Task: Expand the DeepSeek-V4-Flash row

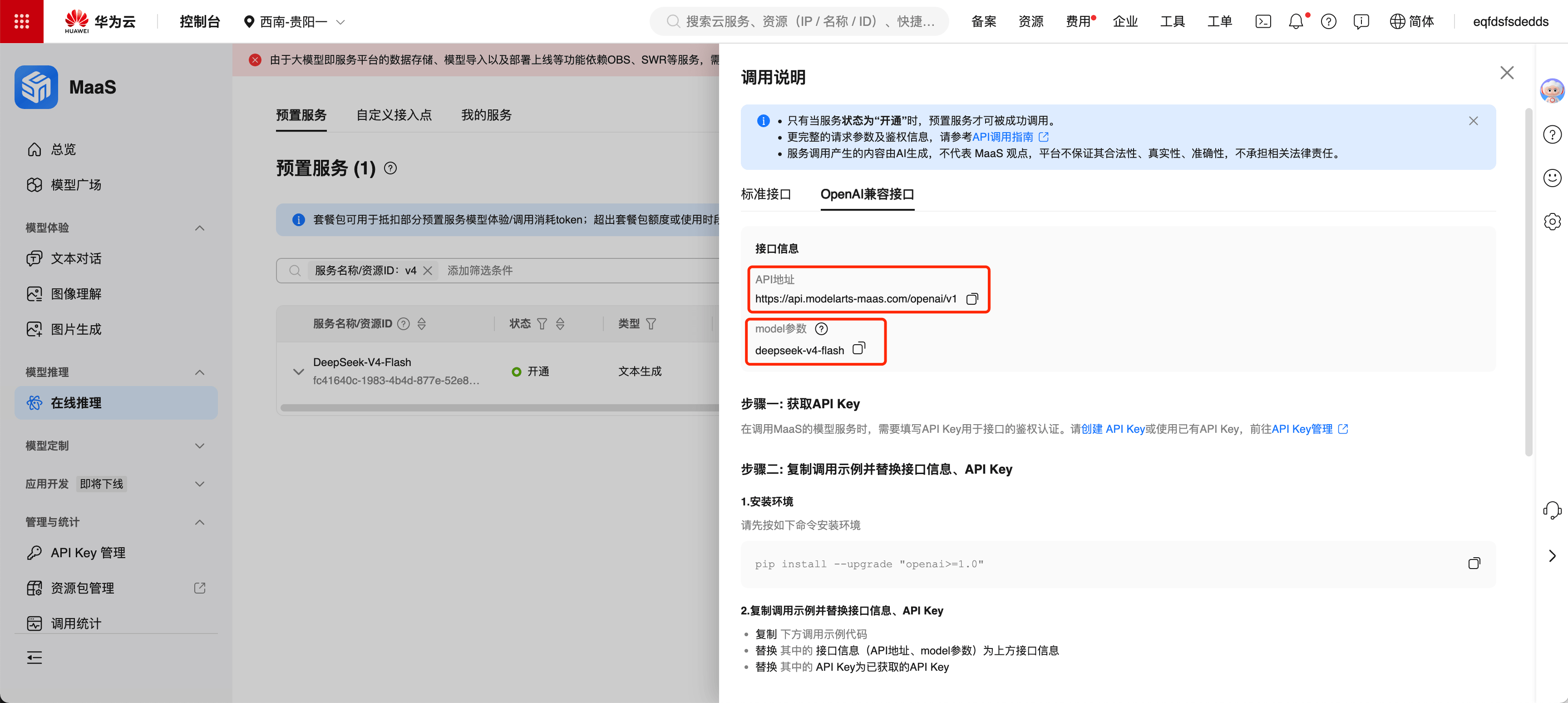Action: click(x=298, y=371)
